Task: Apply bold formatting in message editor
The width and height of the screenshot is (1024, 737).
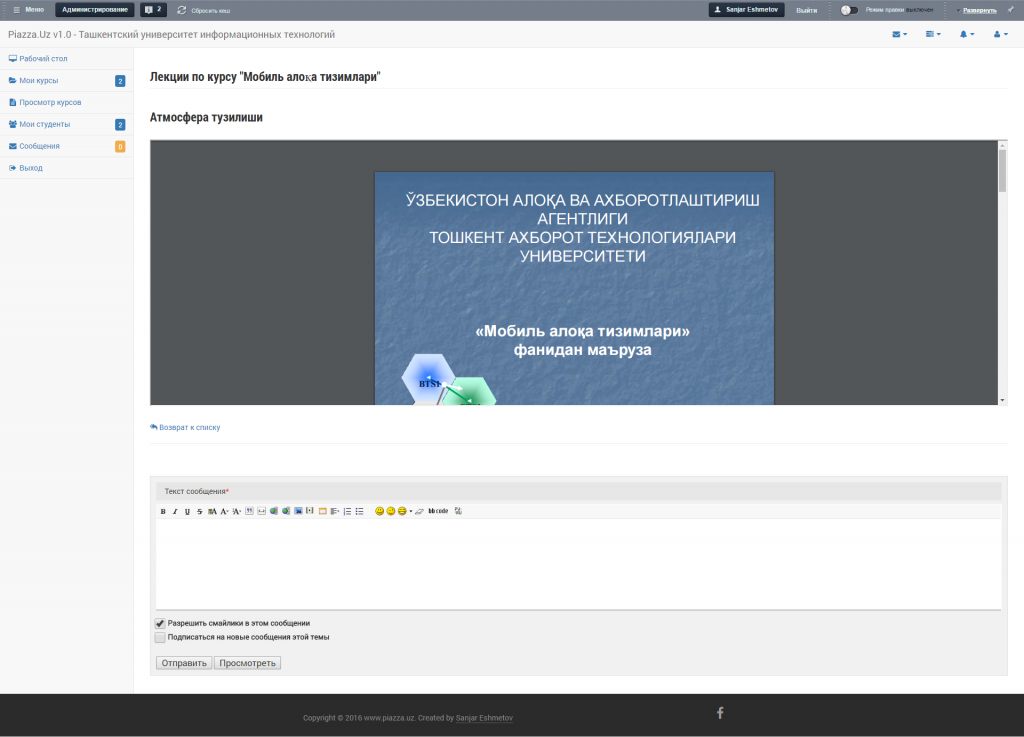Action: 163,511
